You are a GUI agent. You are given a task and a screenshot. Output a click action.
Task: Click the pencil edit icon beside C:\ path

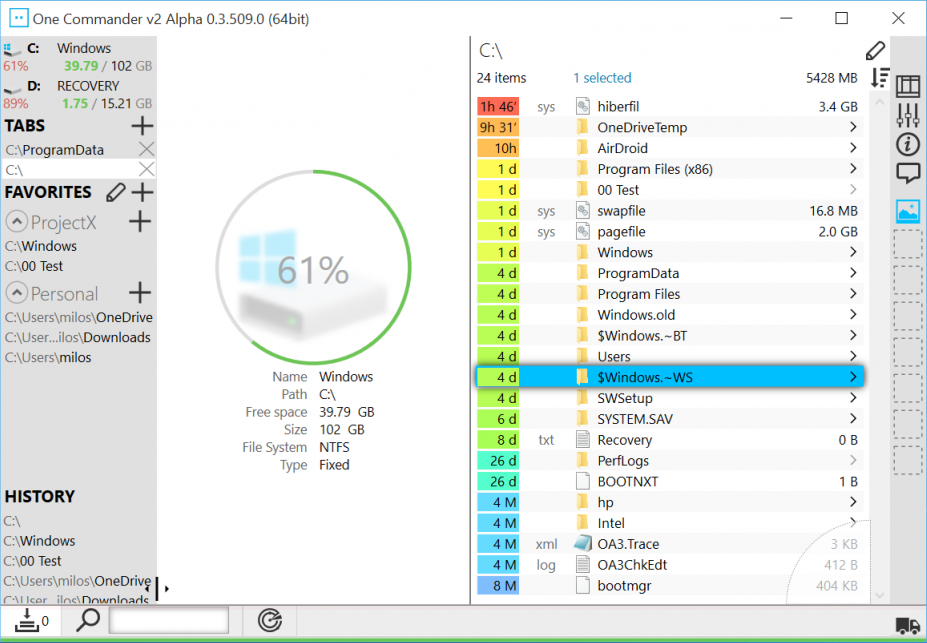pyautogui.click(x=875, y=51)
